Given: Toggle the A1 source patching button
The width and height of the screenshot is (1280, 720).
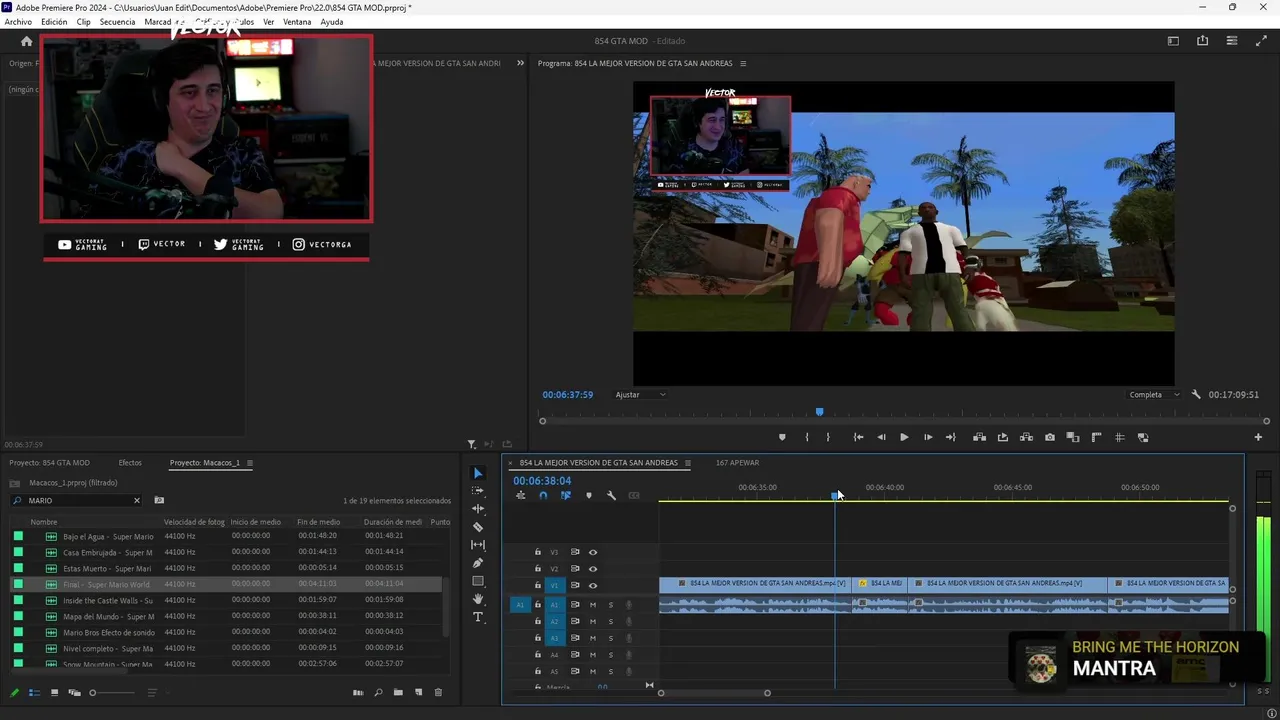Looking at the screenshot, I should coord(520,605).
